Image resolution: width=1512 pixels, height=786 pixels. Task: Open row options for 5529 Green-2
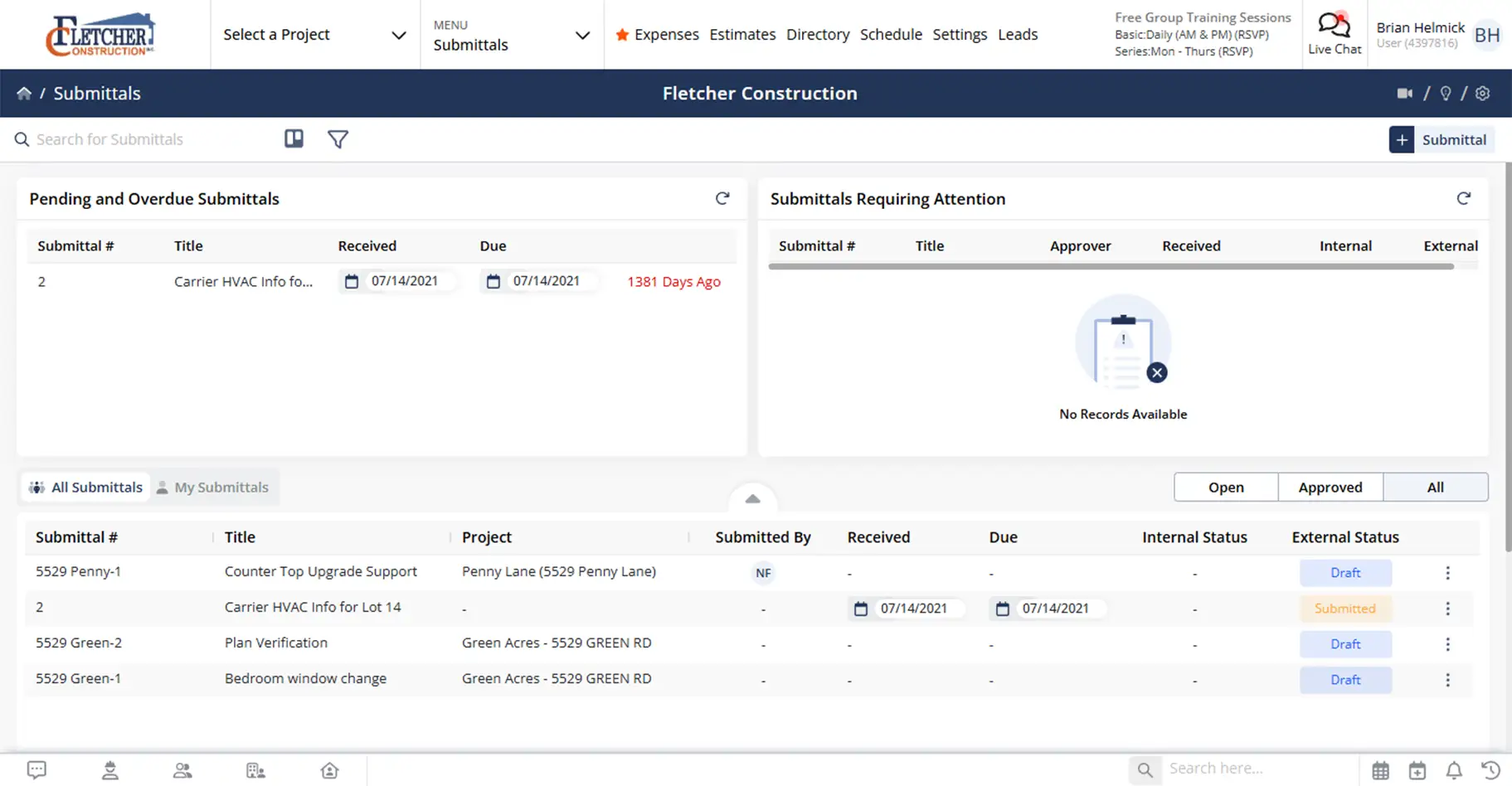pos(1448,644)
